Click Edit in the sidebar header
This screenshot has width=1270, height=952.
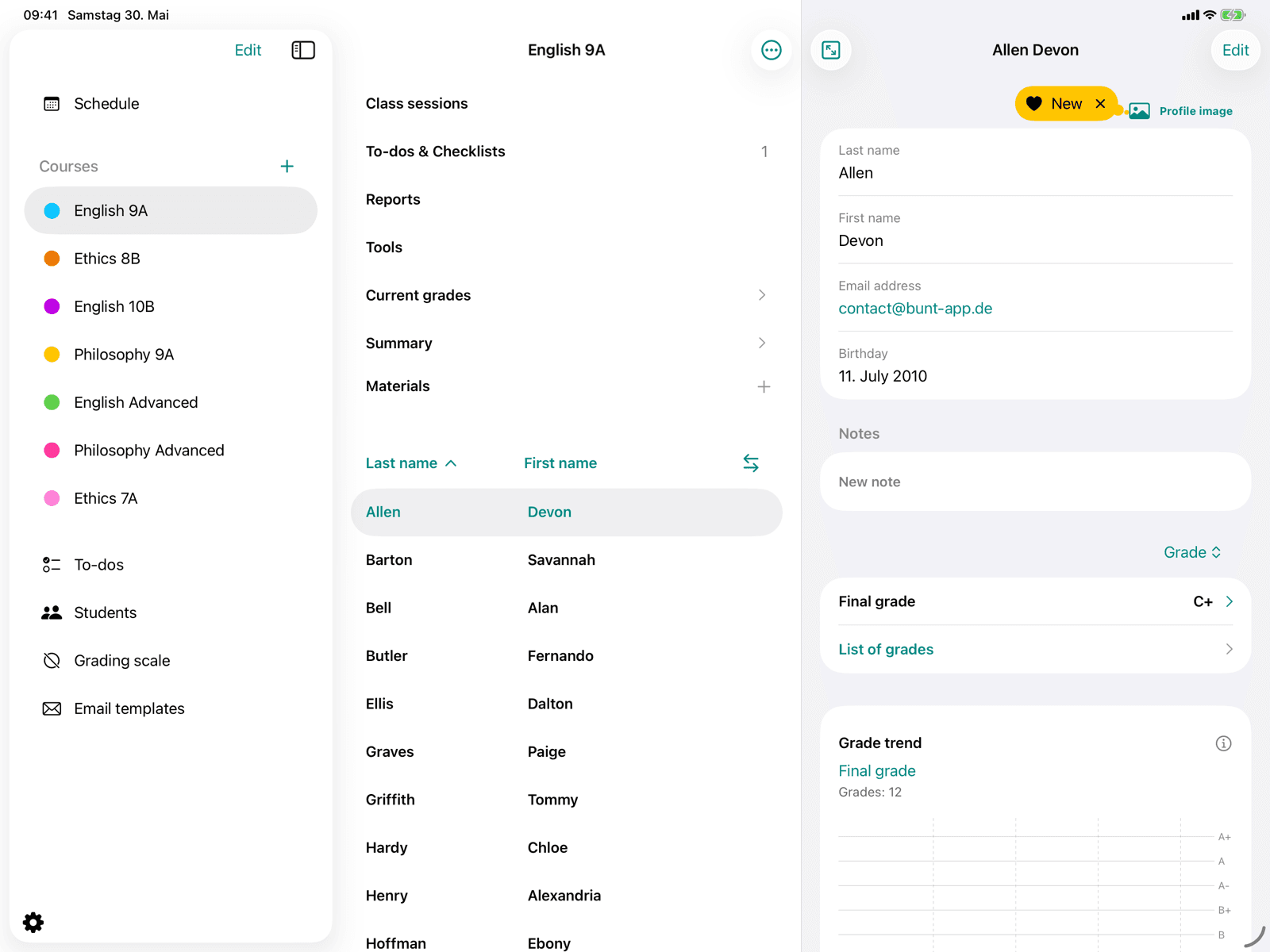click(248, 50)
